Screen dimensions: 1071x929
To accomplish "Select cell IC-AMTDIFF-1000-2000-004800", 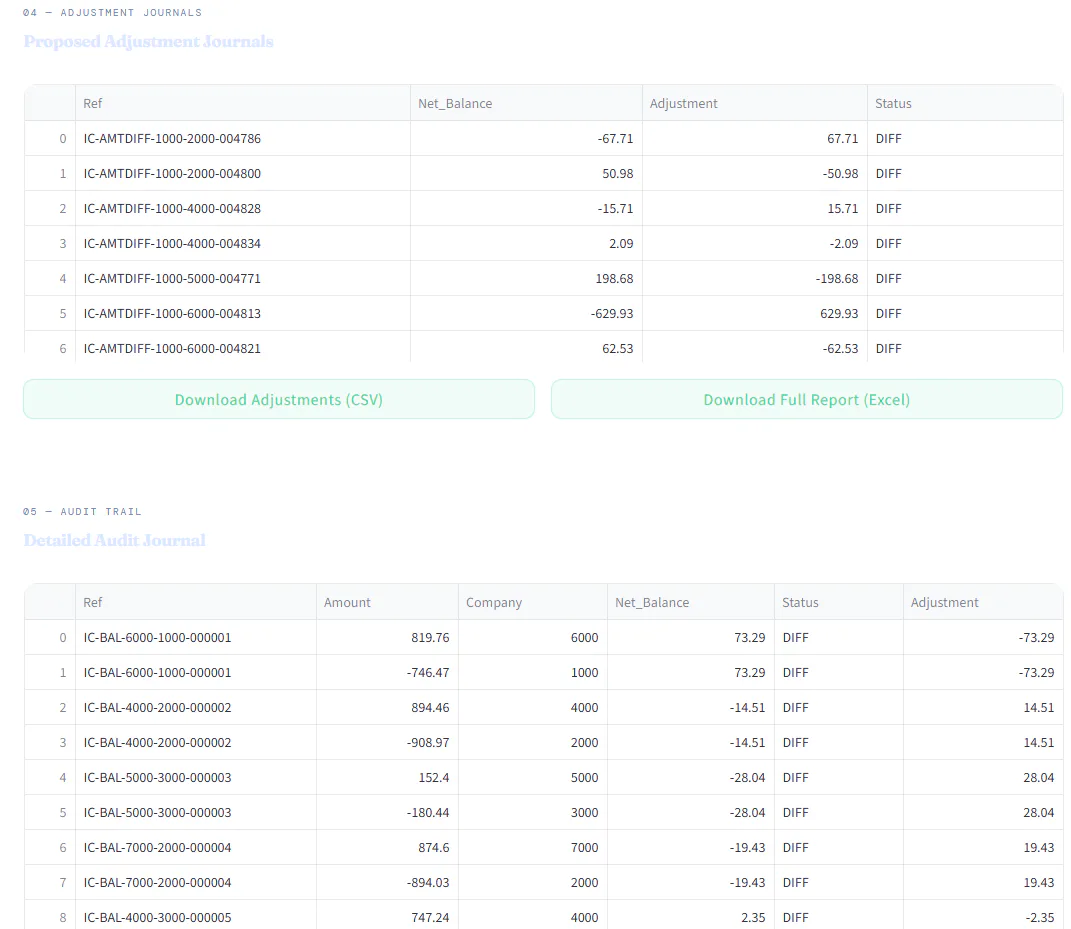I will point(242,174).
